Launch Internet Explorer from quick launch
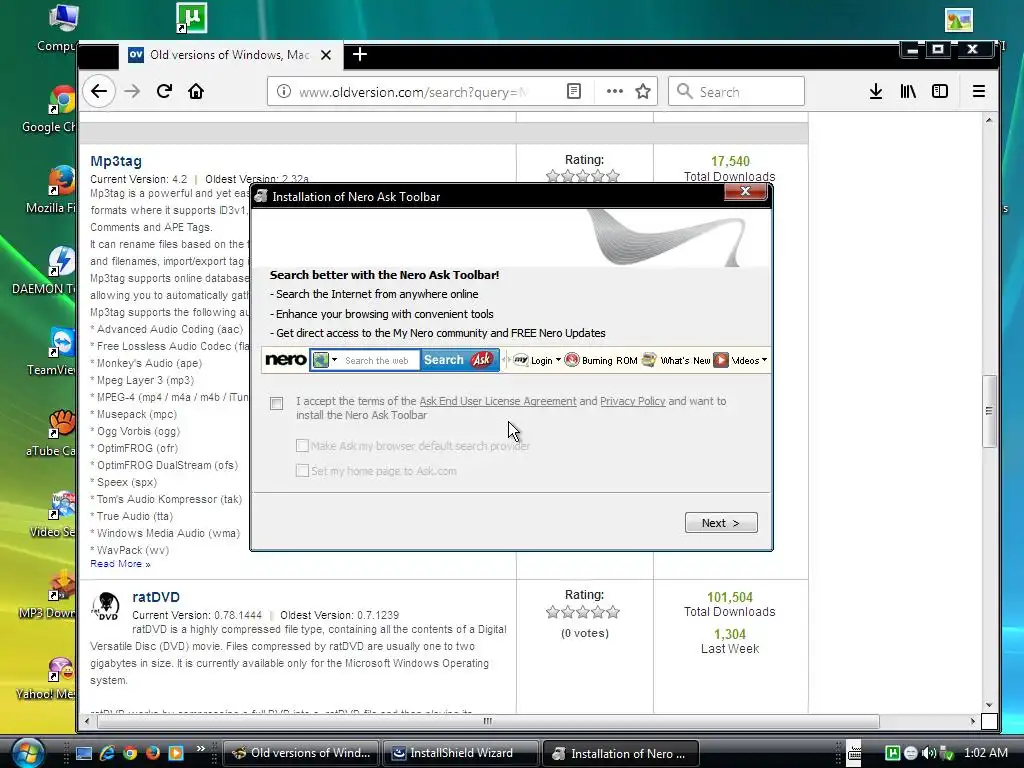This screenshot has width=1024, height=768. pyautogui.click(x=107, y=753)
